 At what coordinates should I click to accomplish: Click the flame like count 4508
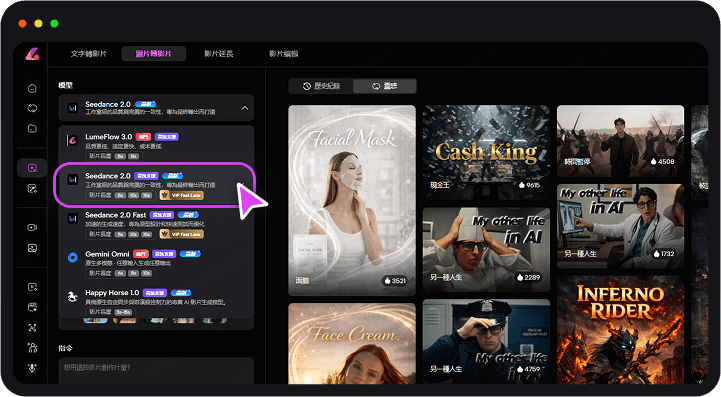[x=663, y=161]
